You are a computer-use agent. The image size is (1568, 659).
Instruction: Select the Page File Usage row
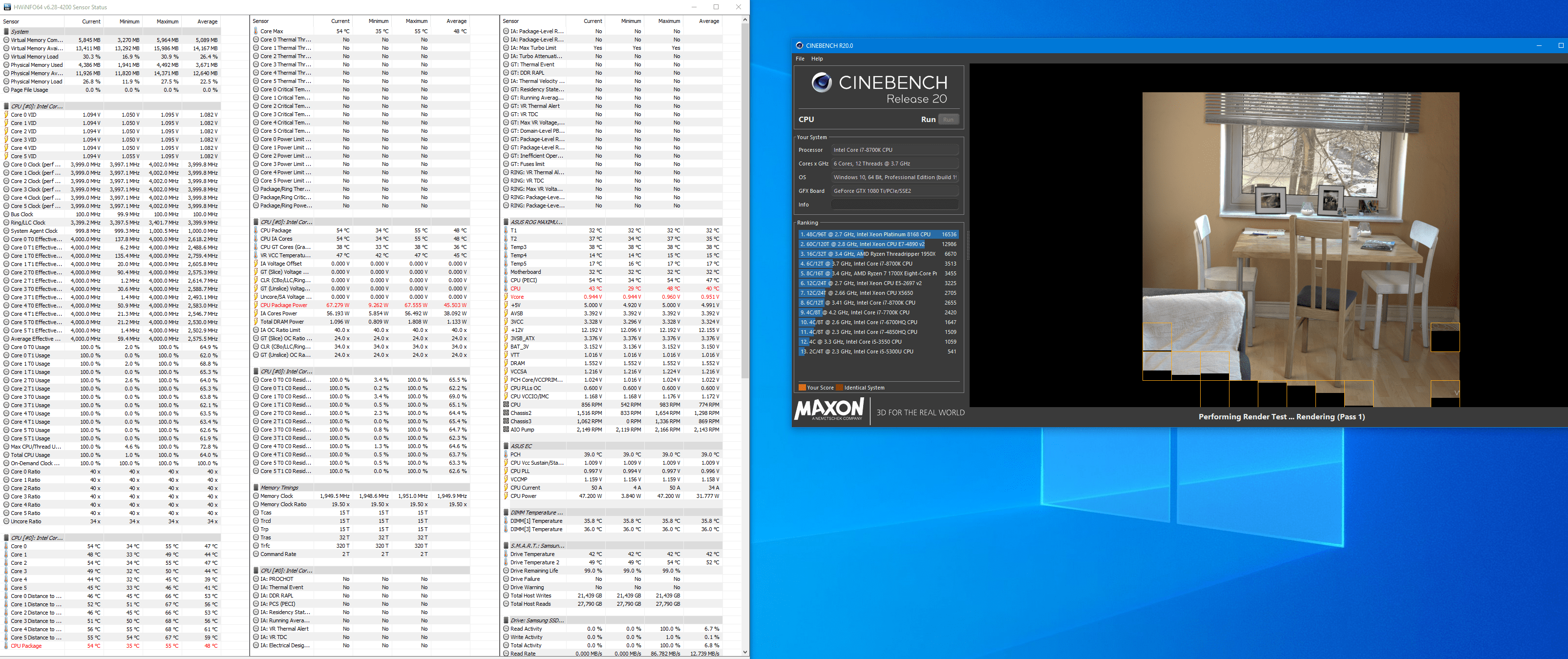(x=111, y=90)
